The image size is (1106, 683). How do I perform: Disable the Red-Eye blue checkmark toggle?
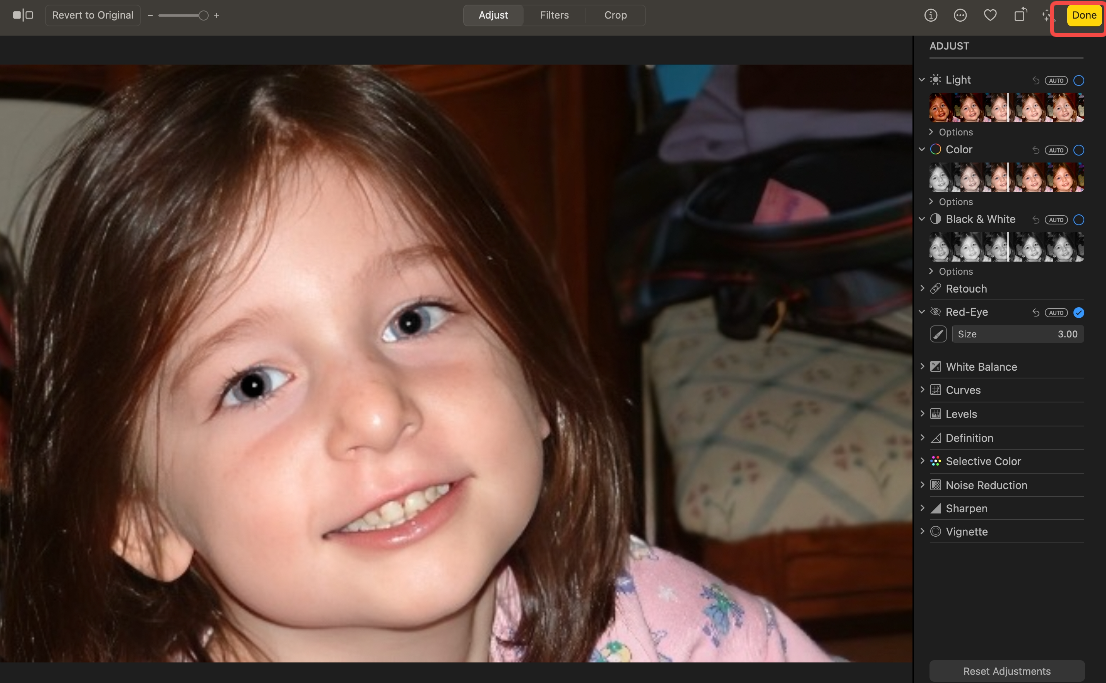(1078, 312)
